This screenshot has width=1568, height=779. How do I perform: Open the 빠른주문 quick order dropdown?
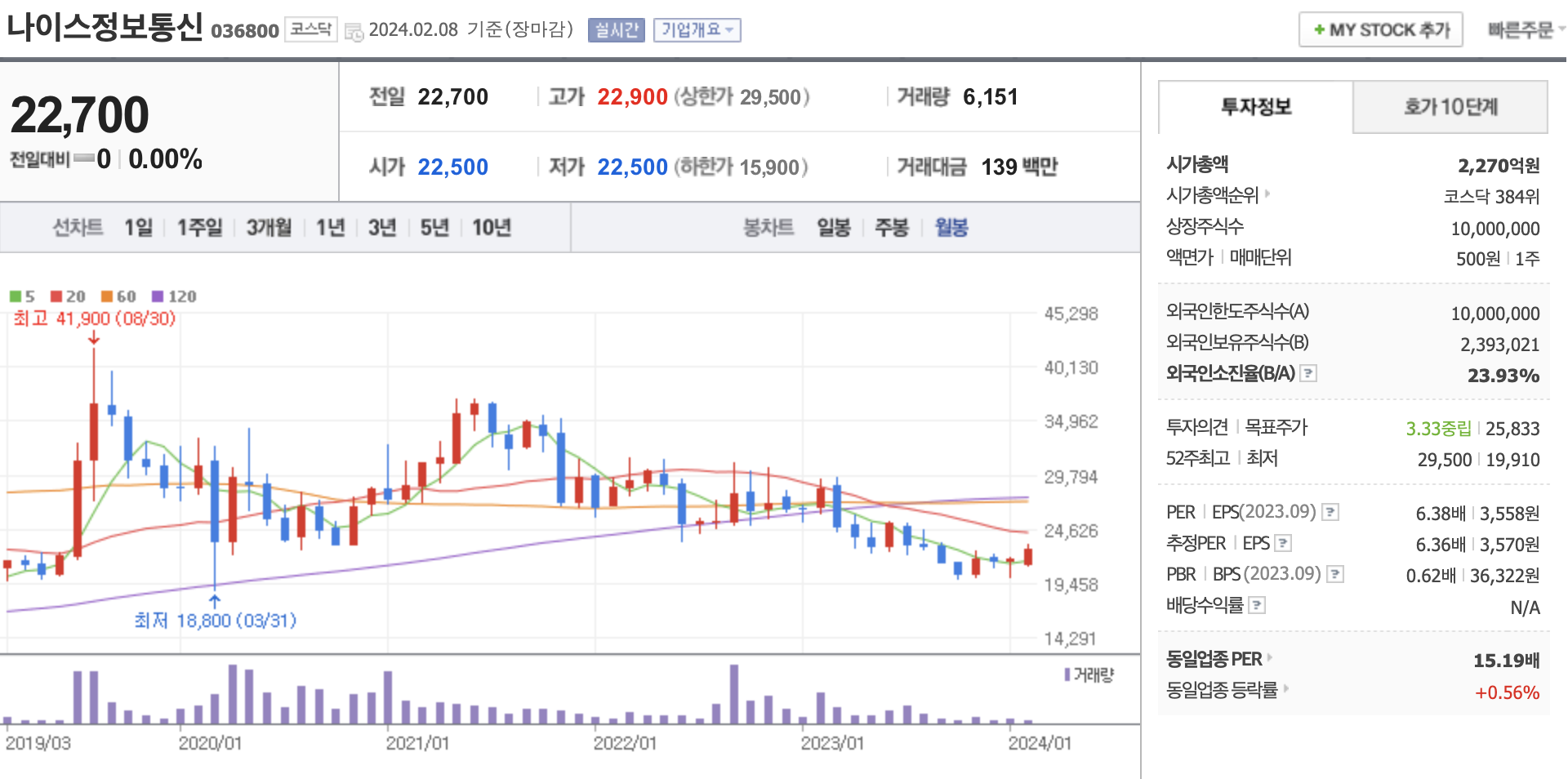pos(1526,30)
